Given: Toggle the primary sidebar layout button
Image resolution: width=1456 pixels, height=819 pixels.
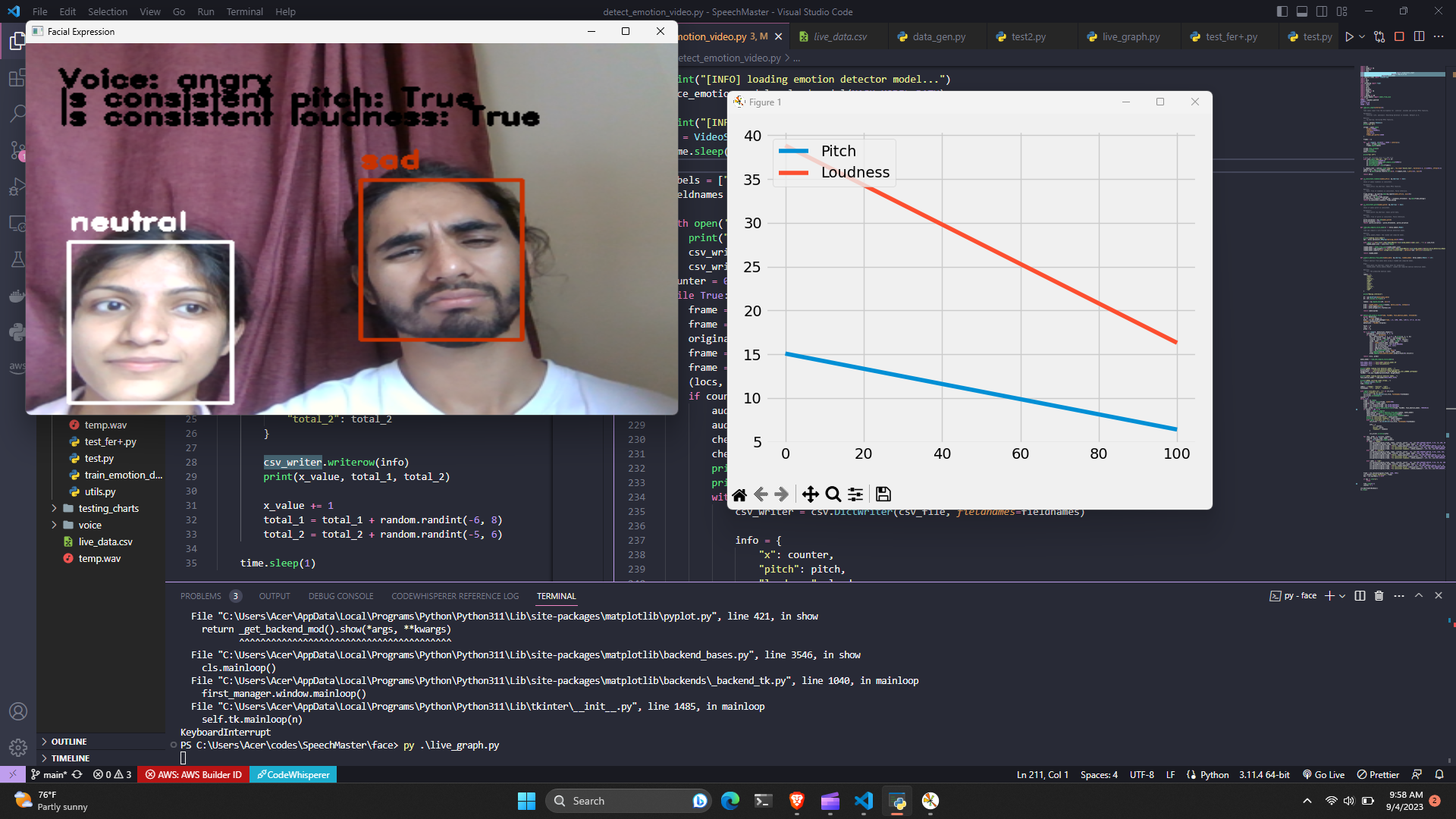Looking at the screenshot, I should pyautogui.click(x=1282, y=11).
